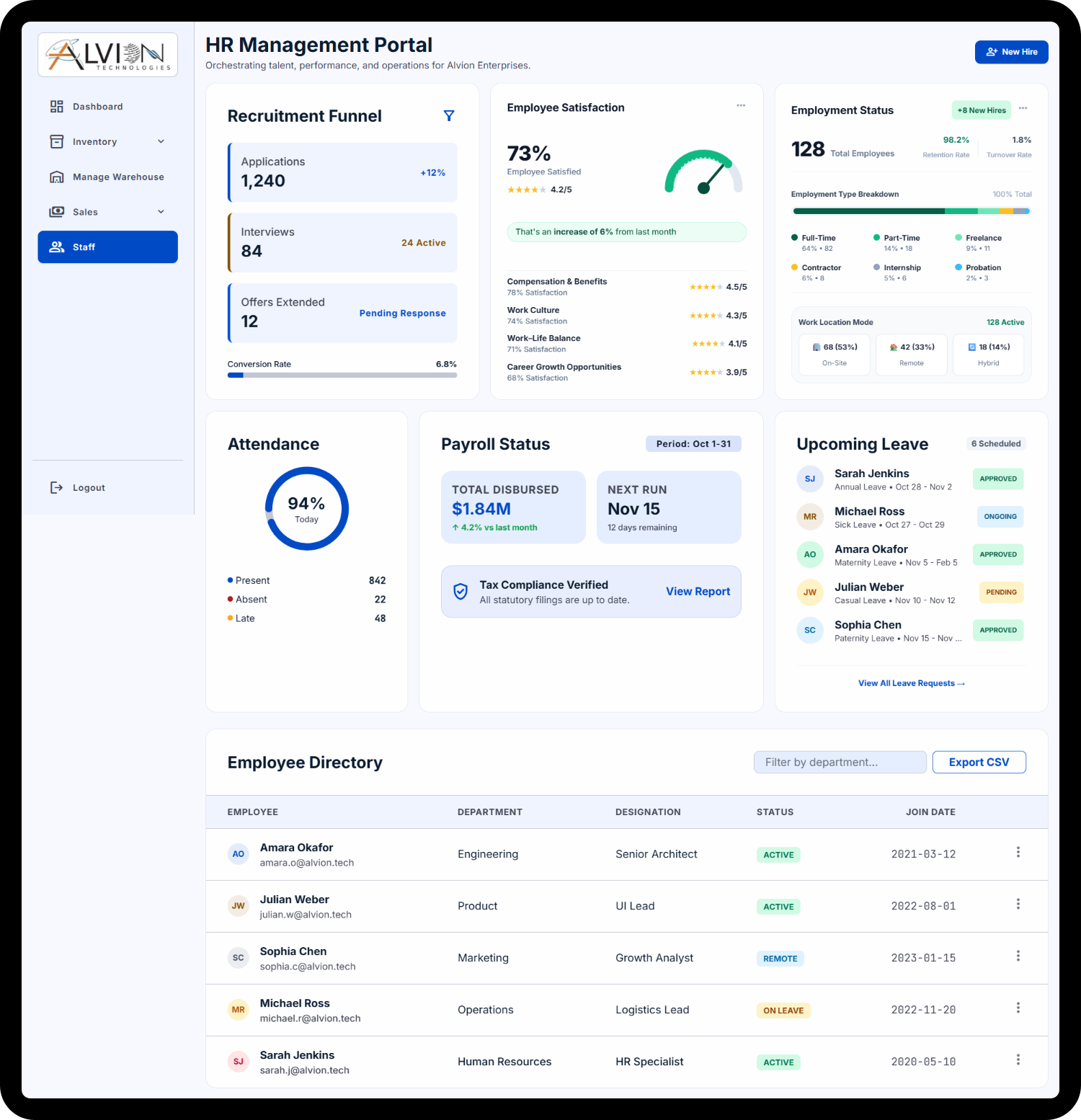This screenshot has width=1081, height=1120.
Task: Click the Employment Type Breakdown bar
Action: (911, 211)
